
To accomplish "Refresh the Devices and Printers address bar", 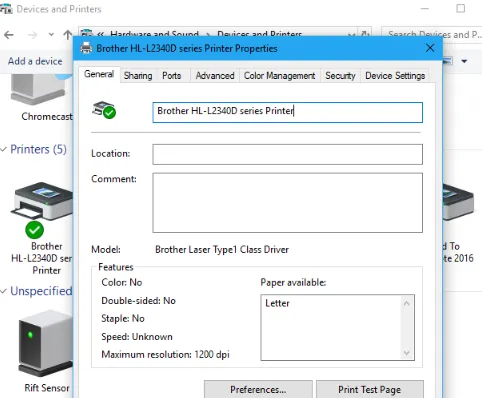I will [365, 33].
